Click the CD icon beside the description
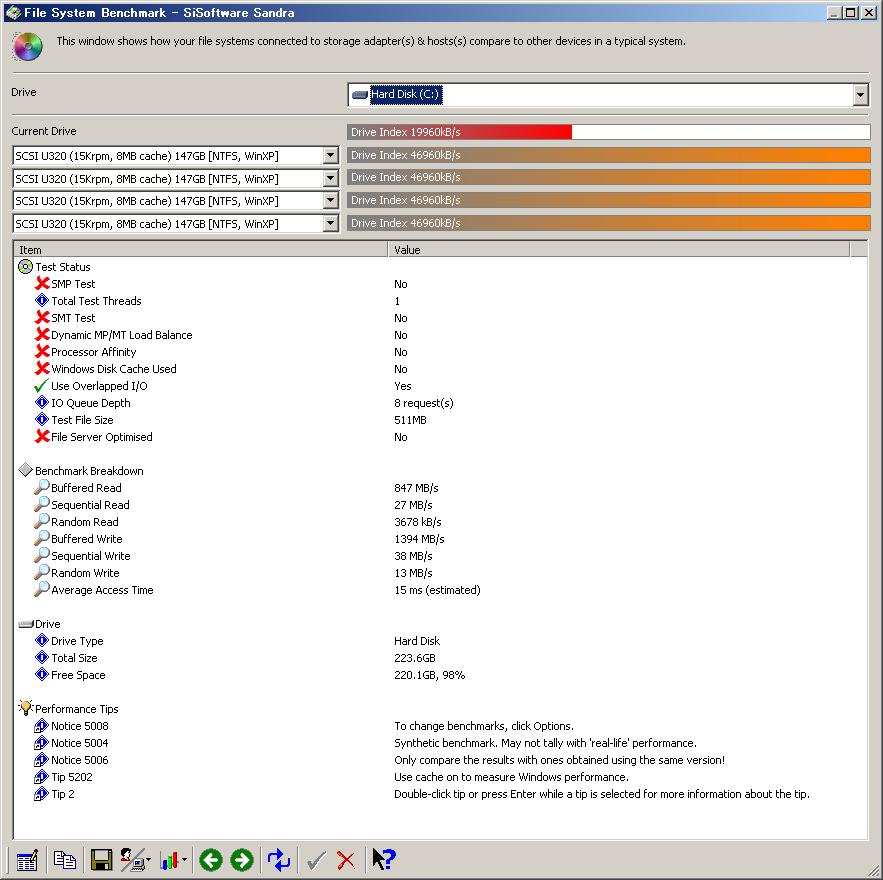 click(x=27, y=46)
